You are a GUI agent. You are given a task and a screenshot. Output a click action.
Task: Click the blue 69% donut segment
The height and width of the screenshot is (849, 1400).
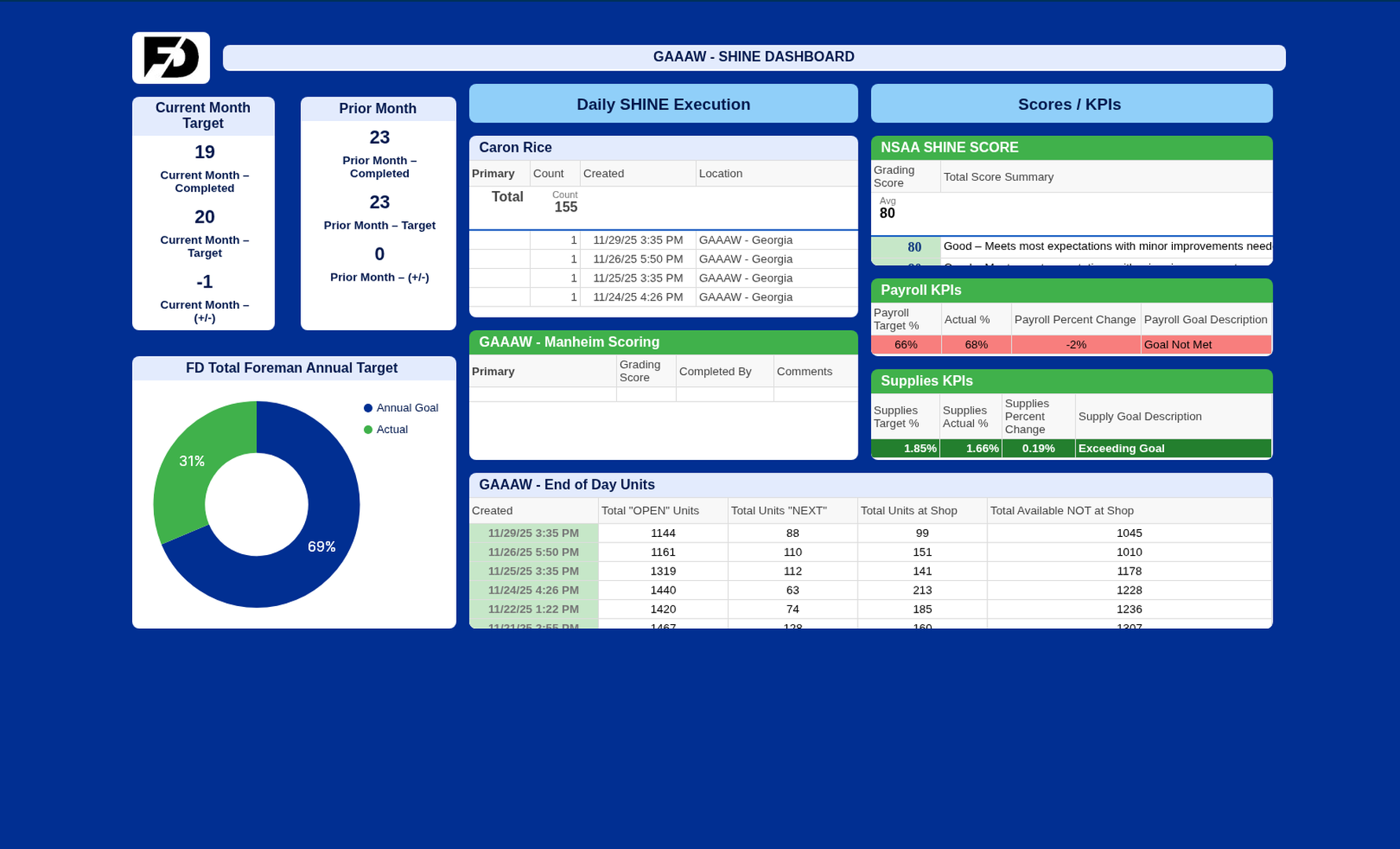tap(314, 550)
